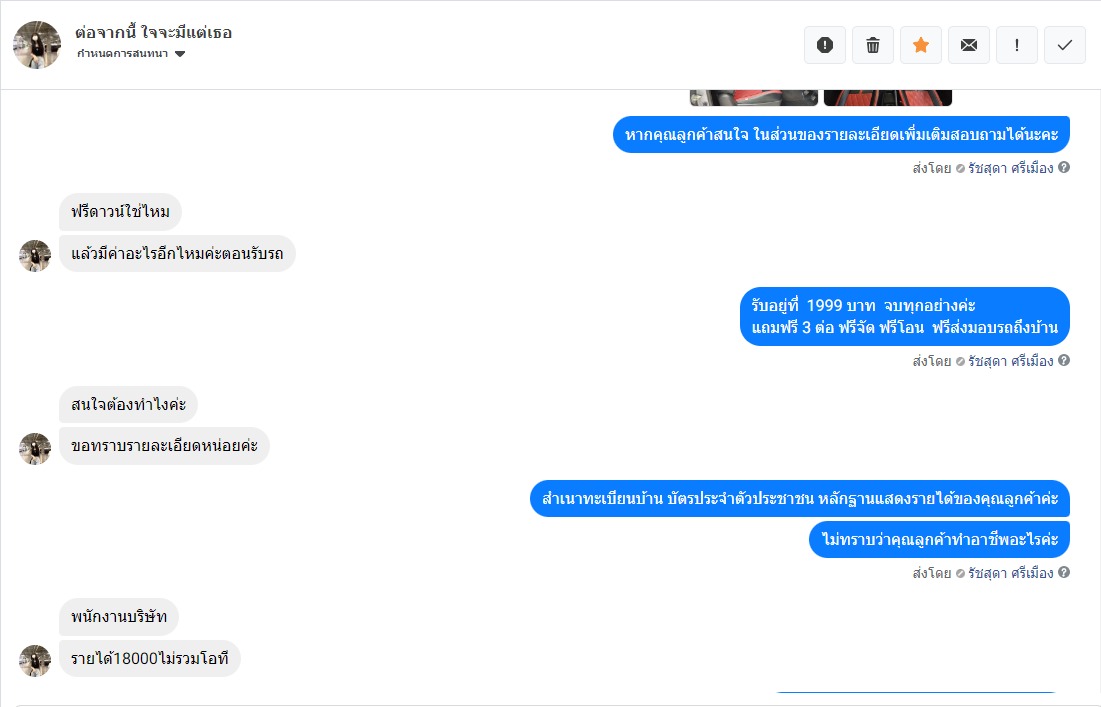Open the contact's profile picture in header
Image resolution: width=1101 pixels, height=707 pixels.
[x=37, y=44]
